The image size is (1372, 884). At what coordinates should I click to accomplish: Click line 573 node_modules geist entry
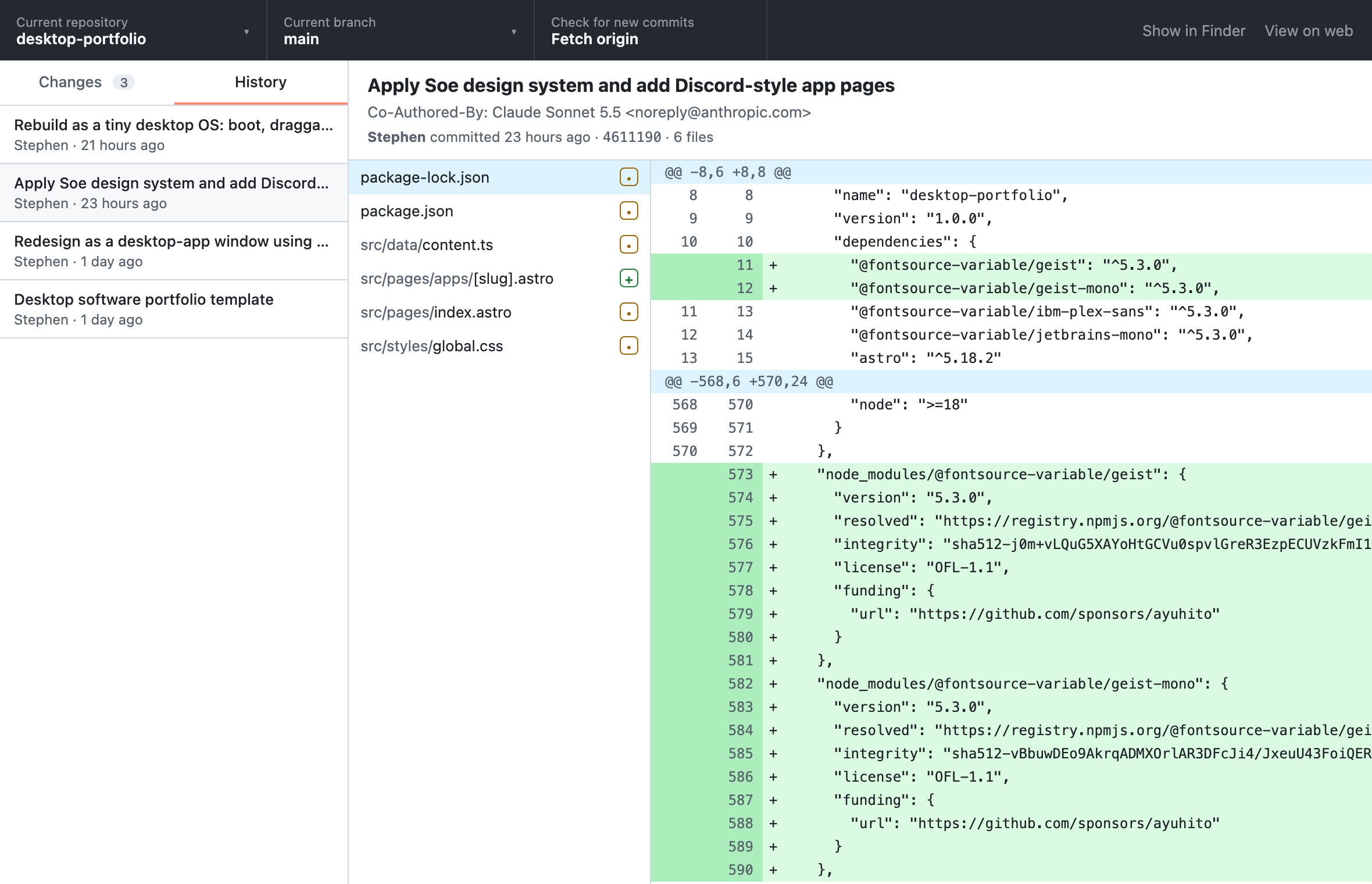(1011, 475)
